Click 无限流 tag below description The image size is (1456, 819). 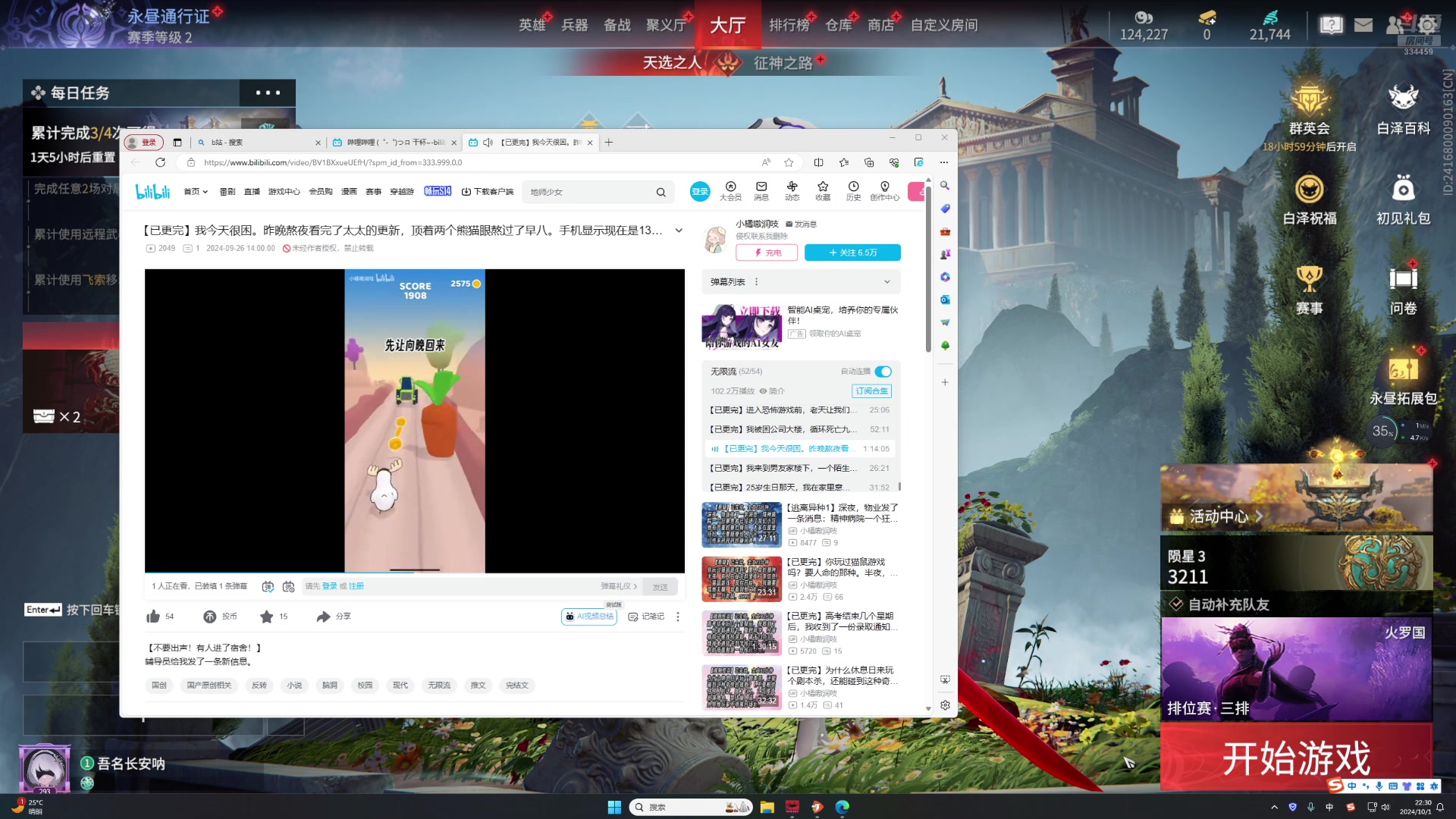coord(439,686)
